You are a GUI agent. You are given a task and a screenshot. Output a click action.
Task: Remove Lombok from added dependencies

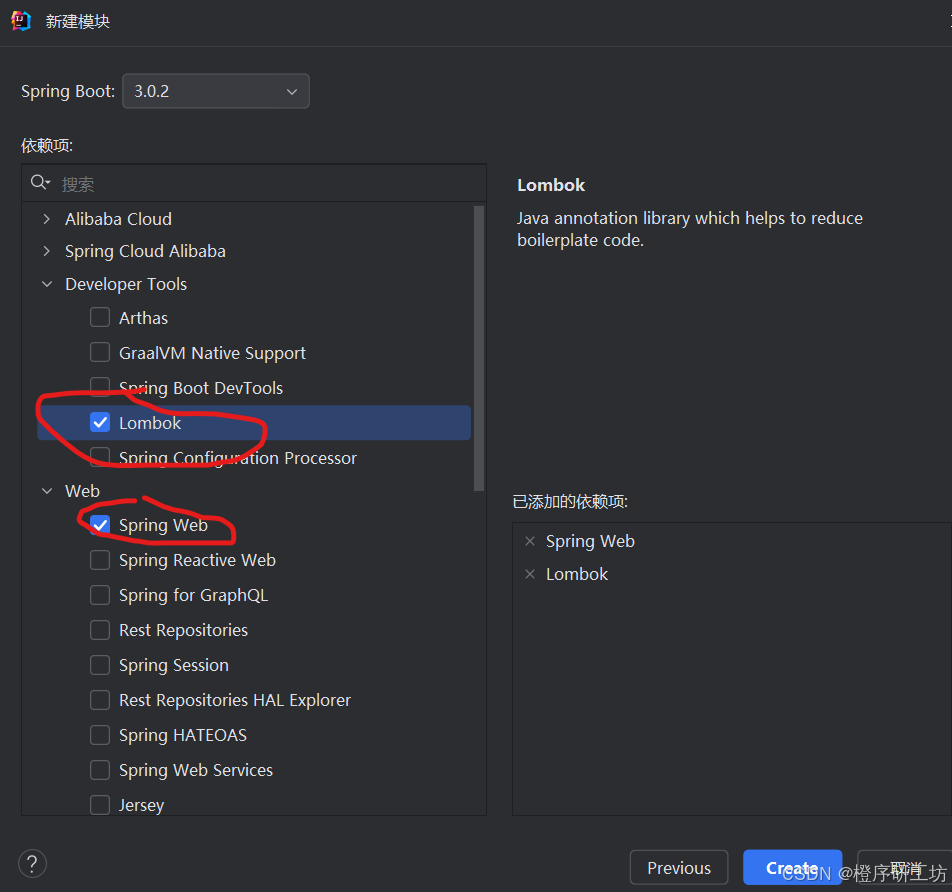[x=530, y=574]
